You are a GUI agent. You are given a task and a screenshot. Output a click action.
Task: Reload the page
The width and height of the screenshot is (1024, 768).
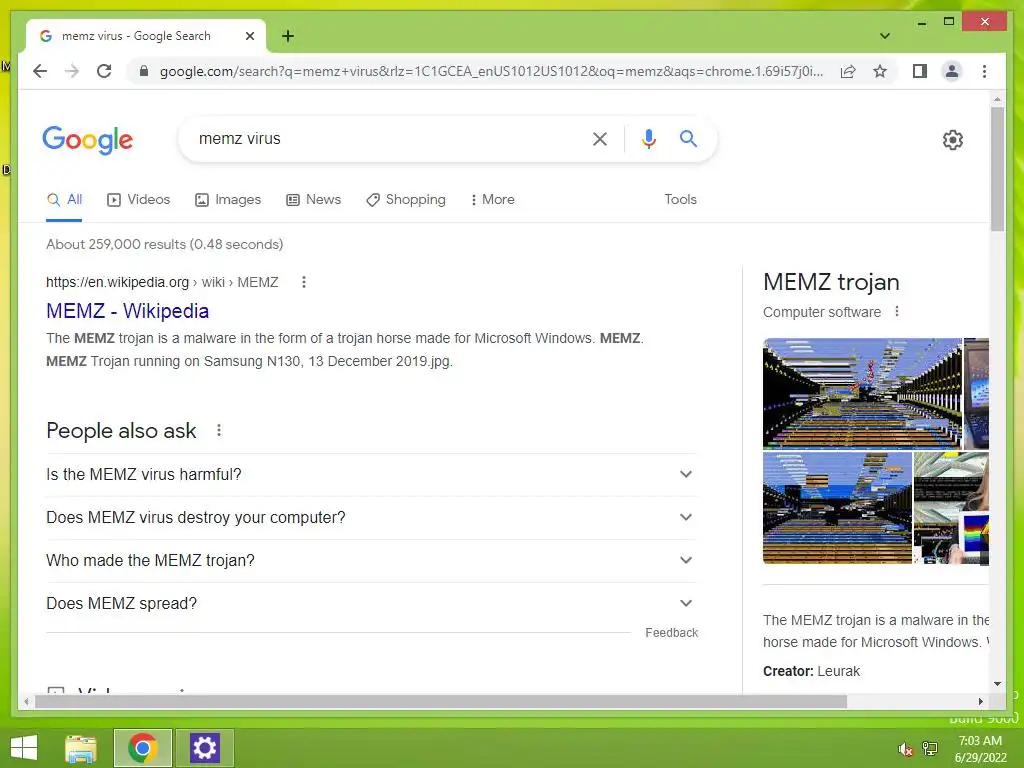click(x=104, y=71)
